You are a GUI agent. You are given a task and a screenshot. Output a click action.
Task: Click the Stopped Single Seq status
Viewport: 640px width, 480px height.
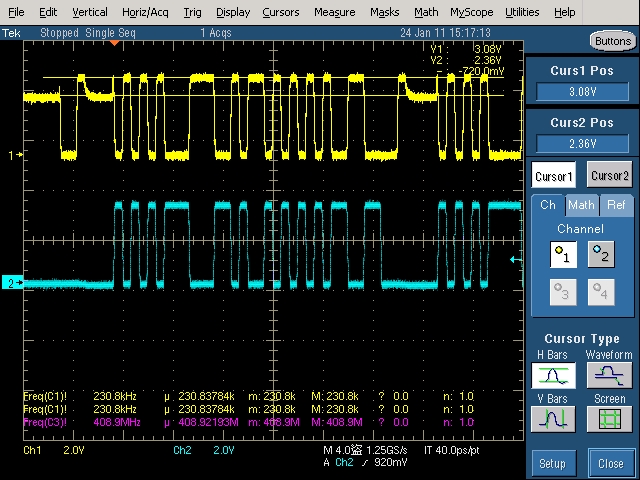[x=88, y=33]
